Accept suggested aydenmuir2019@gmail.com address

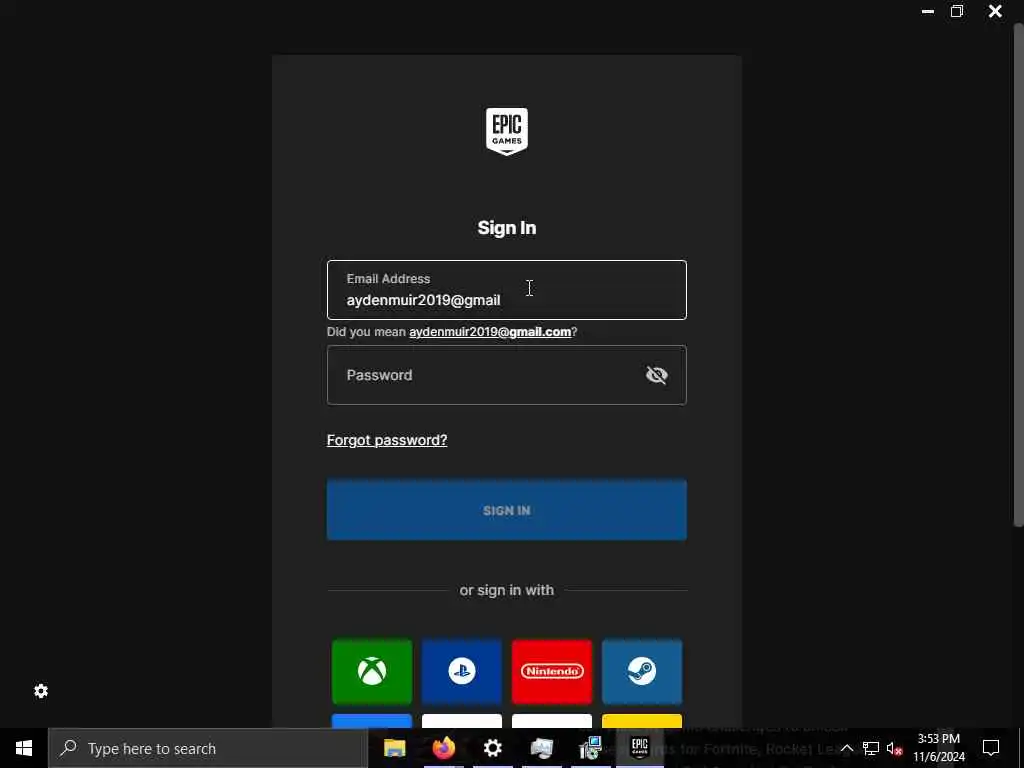(490, 332)
